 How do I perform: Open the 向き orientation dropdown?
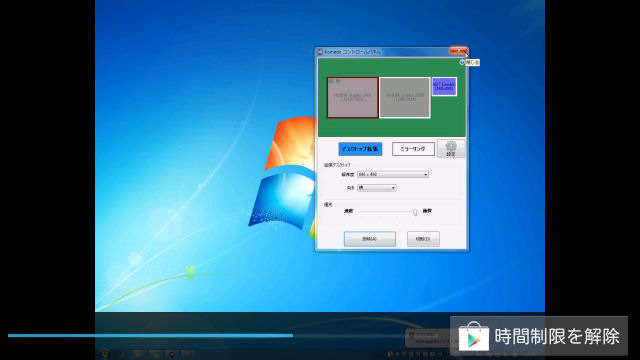click(x=377, y=188)
